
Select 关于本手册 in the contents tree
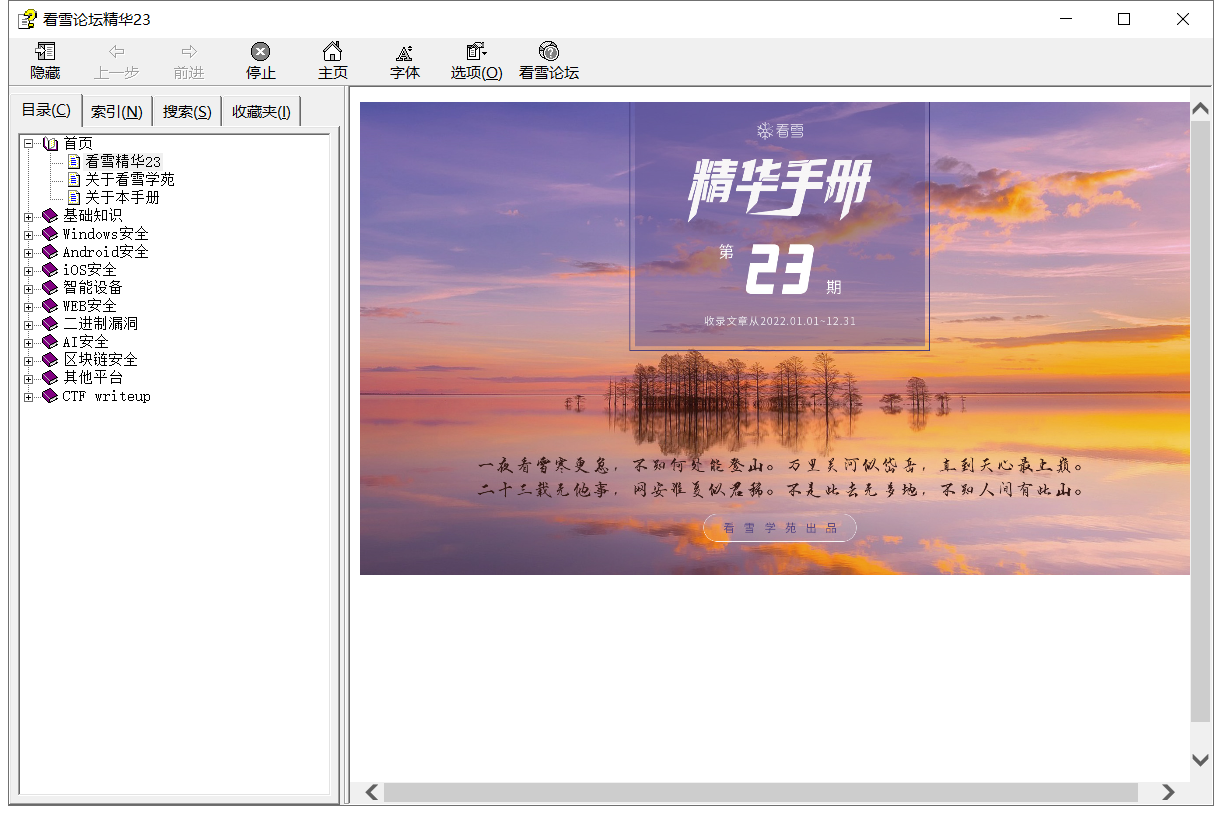pyautogui.click(x=122, y=197)
